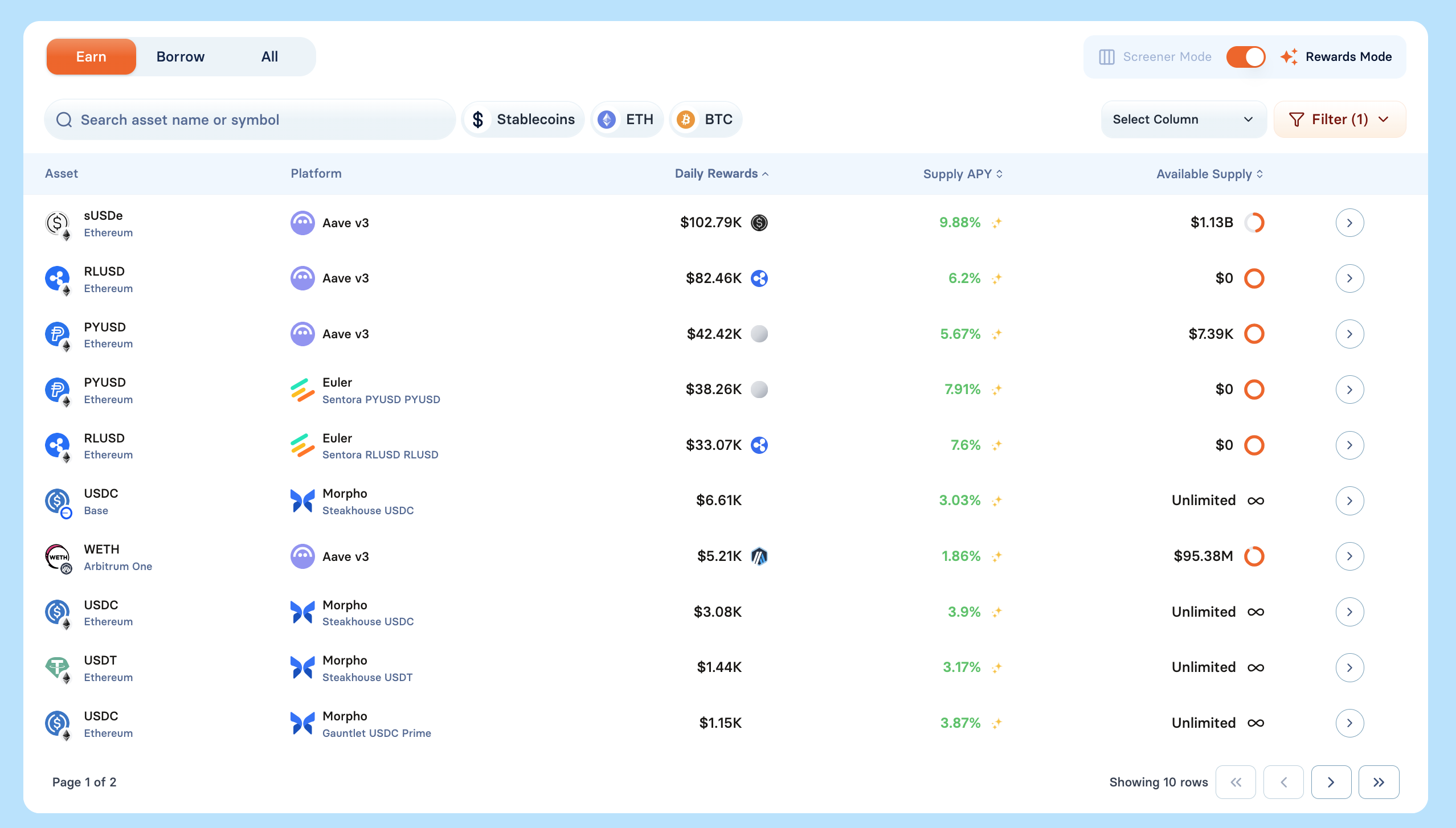This screenshot has height=828, width=1456.
Task: Switch to the All tab
Action: coord(269,57)
